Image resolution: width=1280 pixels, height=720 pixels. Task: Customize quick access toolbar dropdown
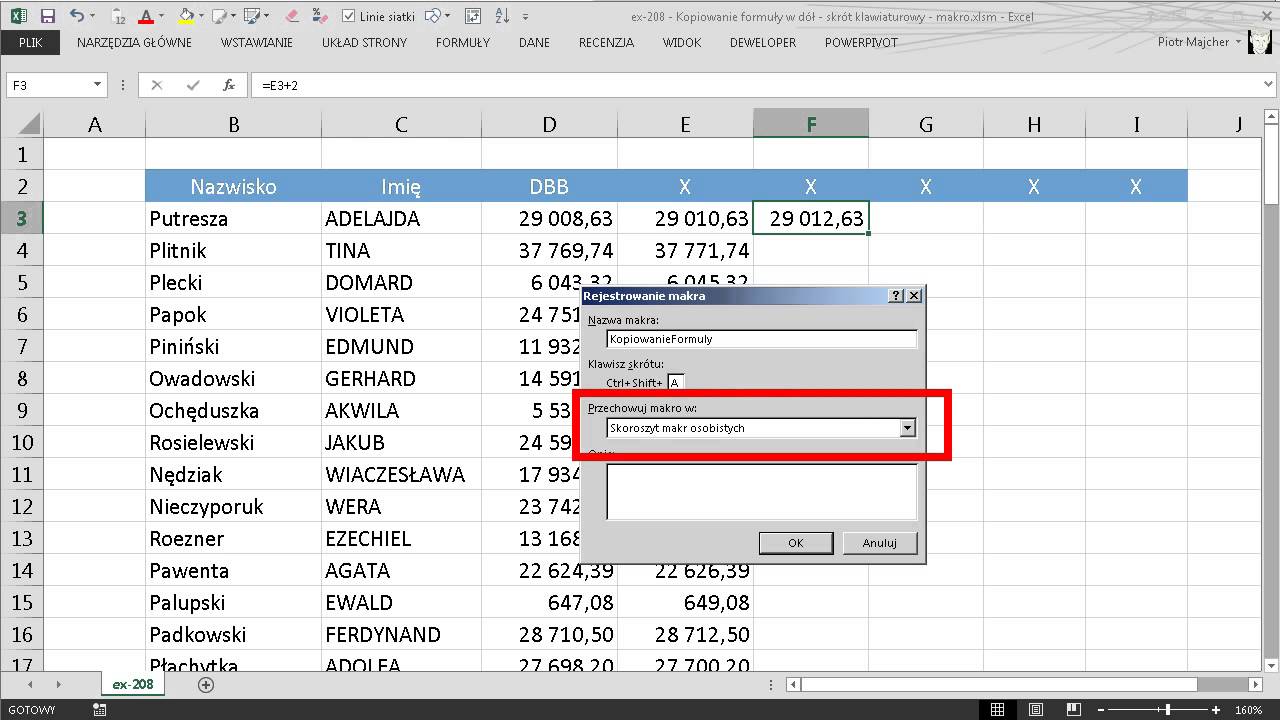pyautogui.click(x=525, y=17)
